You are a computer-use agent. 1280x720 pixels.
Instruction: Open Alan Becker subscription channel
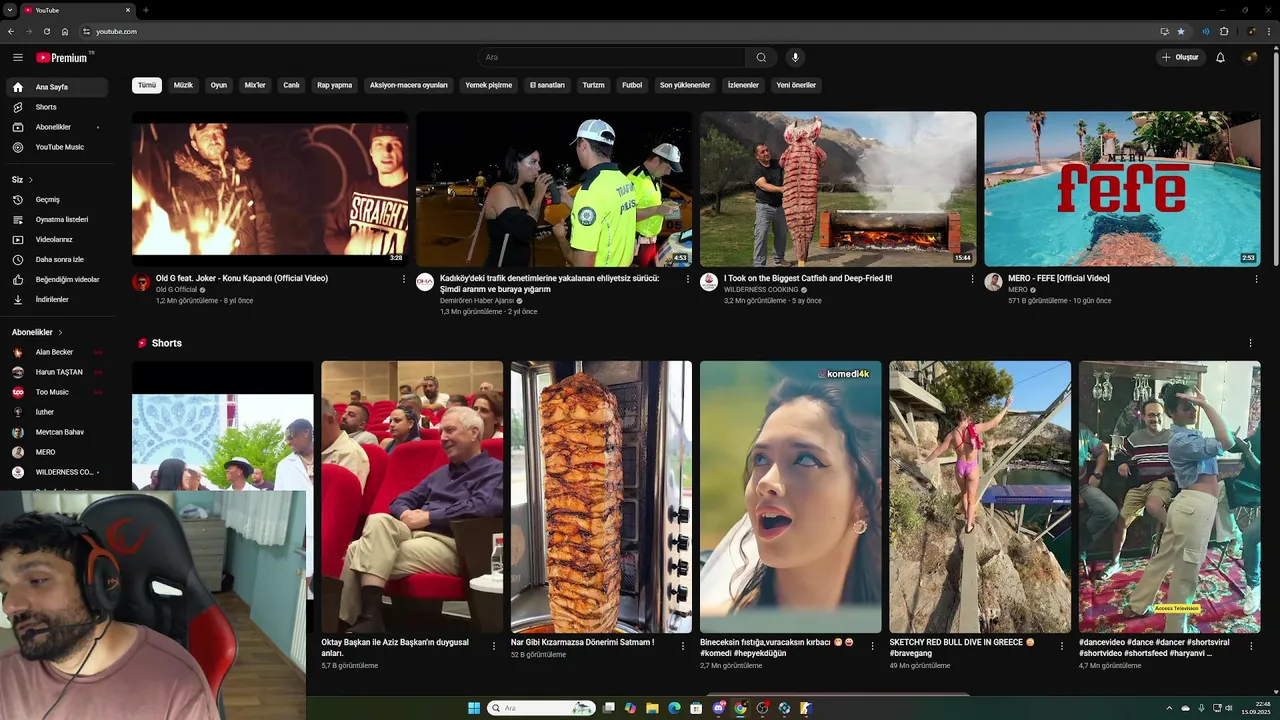(x=58, y=352)
